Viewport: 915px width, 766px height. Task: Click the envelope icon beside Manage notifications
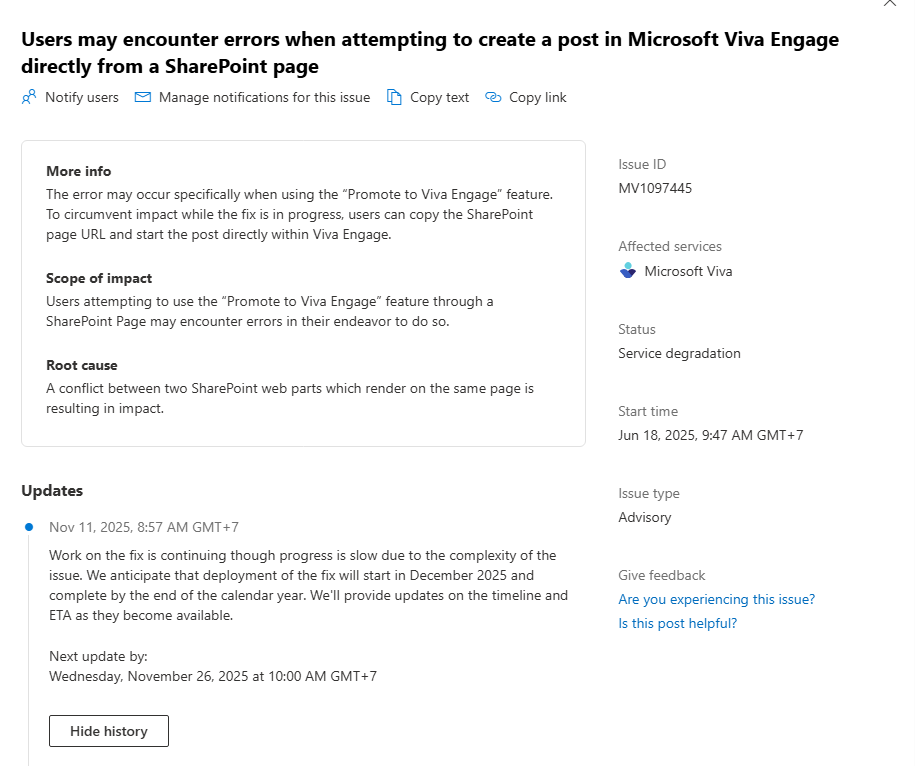pyautogui.click(x=142, y=97)
